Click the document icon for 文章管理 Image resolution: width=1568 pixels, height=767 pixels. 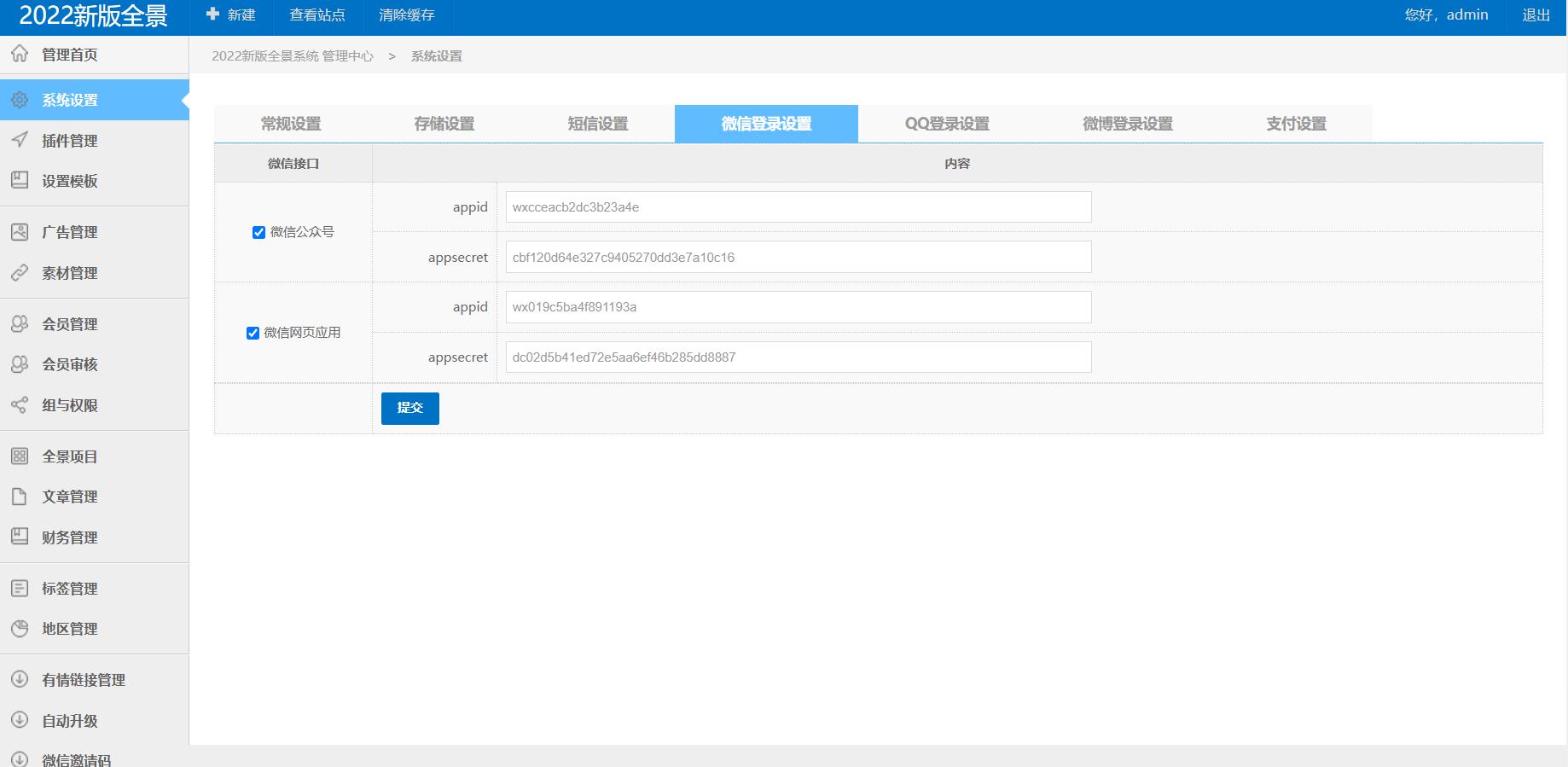[x=20, y=497]
